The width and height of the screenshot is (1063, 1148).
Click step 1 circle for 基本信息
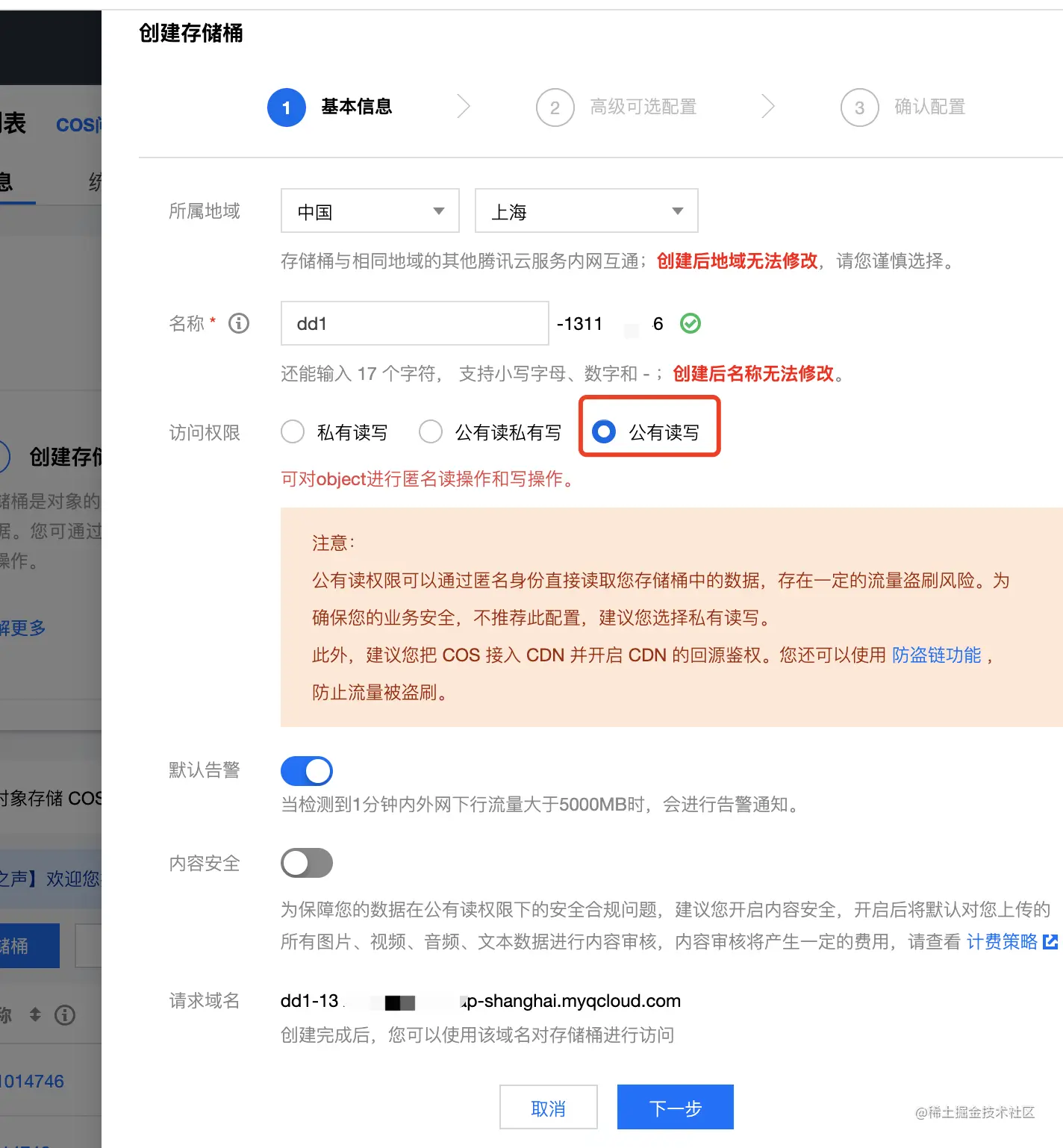287,107
